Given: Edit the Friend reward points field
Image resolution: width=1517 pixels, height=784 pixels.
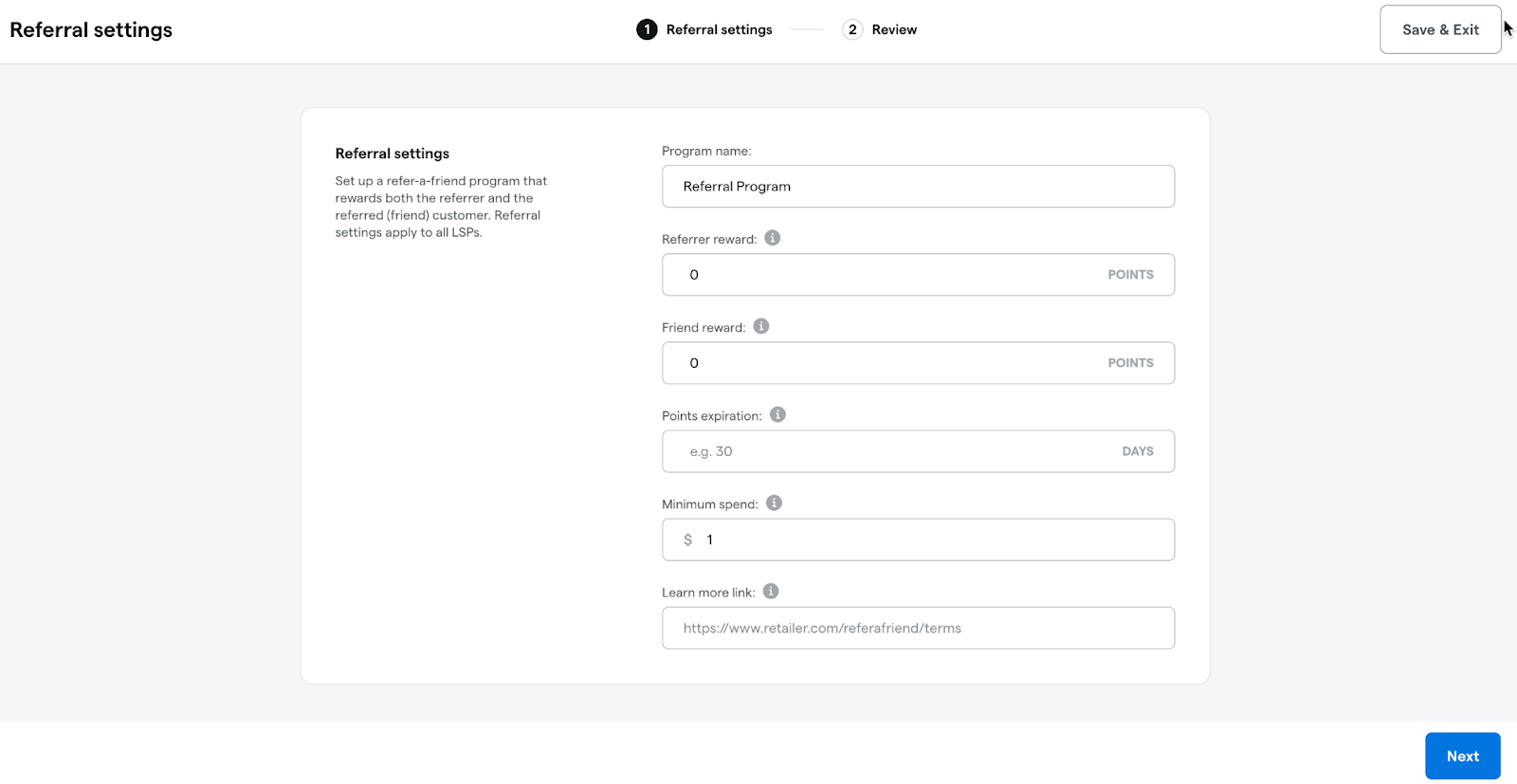Looking at the screenshot, I should [x=918, y=363].
